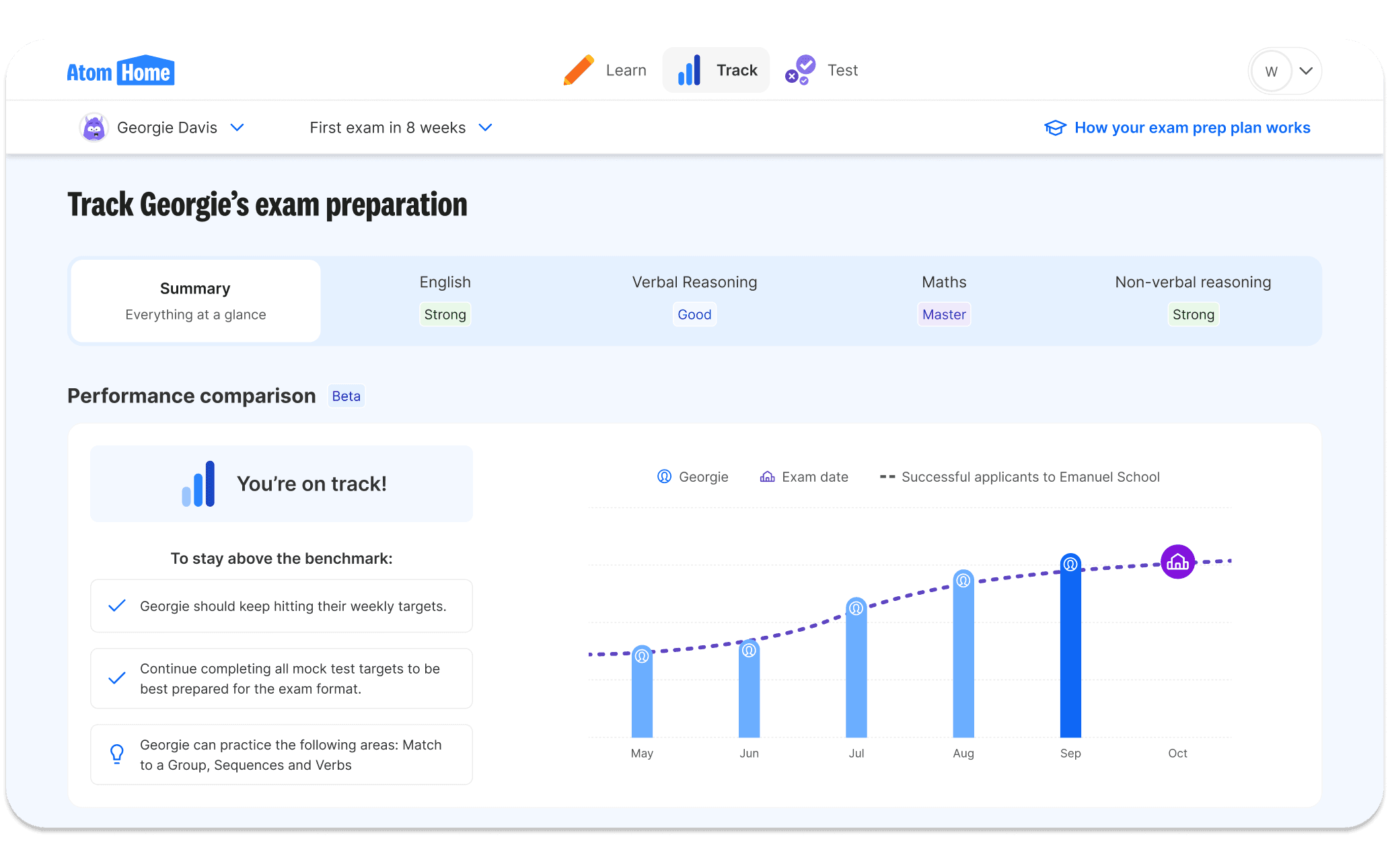Image resolution: width=1388 pixels, height=868 pixels.
Task: Click the Georgie legend icon above chart
Action: [x=664, y=476]
